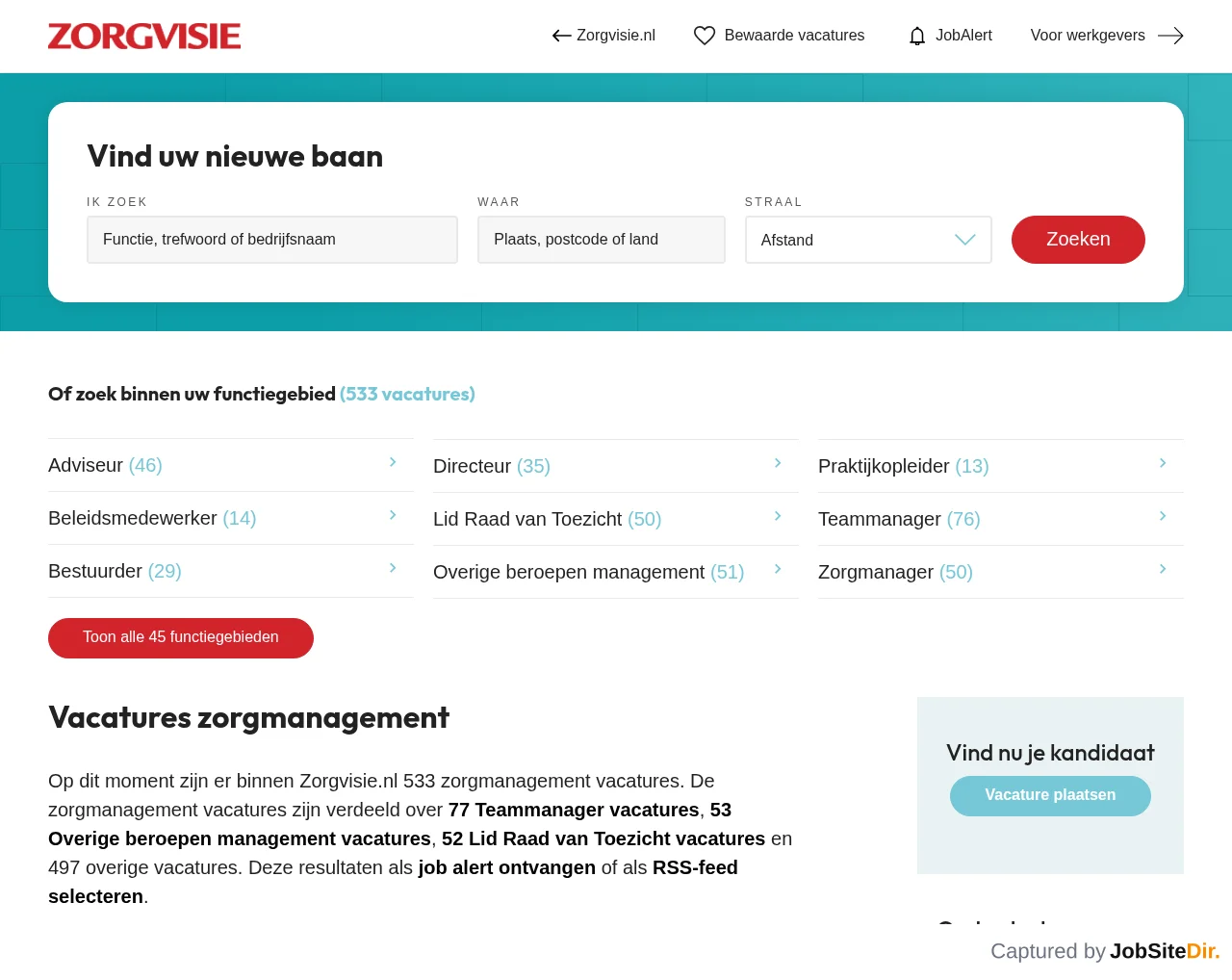Open the Zorgmanager (50) category
The width and height of the screenshot is (1232, 980).
pyautogui.click(x=1001, y=572)
